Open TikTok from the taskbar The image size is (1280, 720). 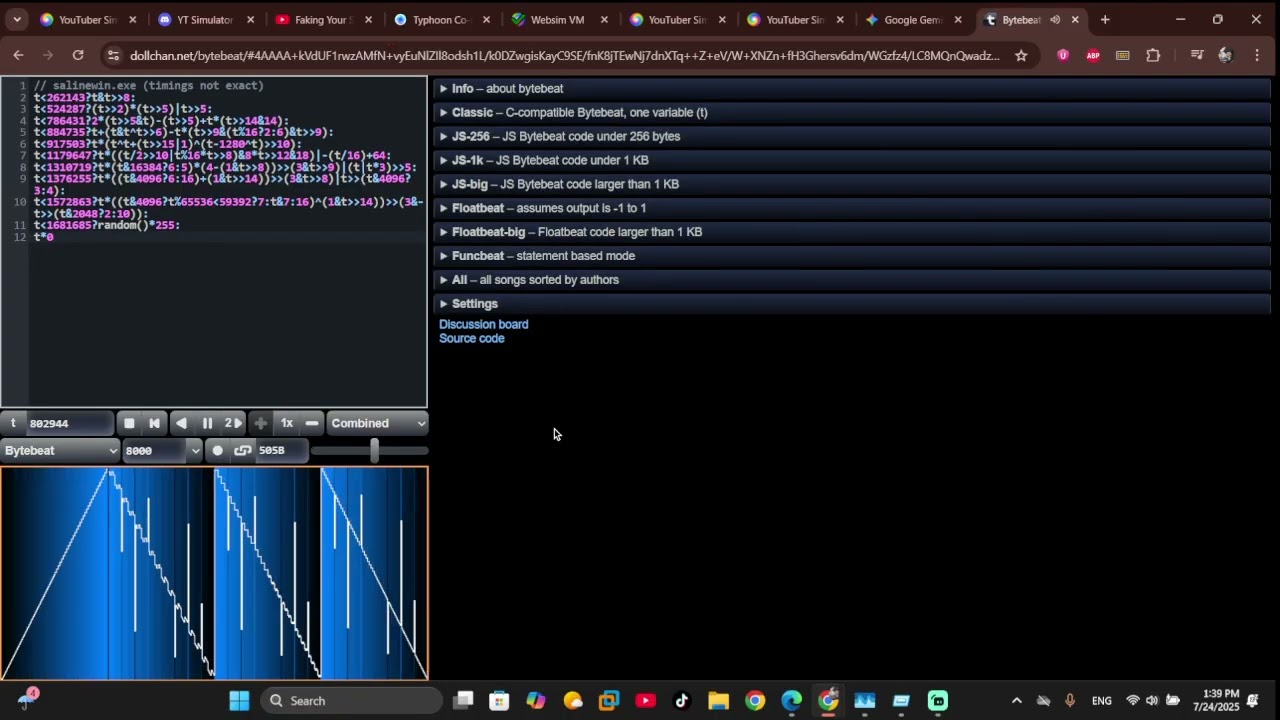(x=682, y=701)
